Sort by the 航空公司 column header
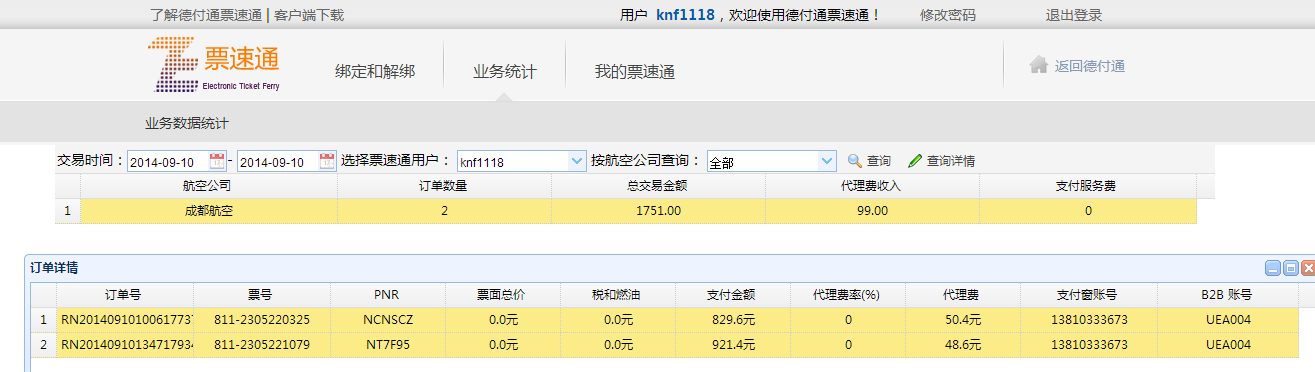The image size is (1315, 372). pos(208,186)
